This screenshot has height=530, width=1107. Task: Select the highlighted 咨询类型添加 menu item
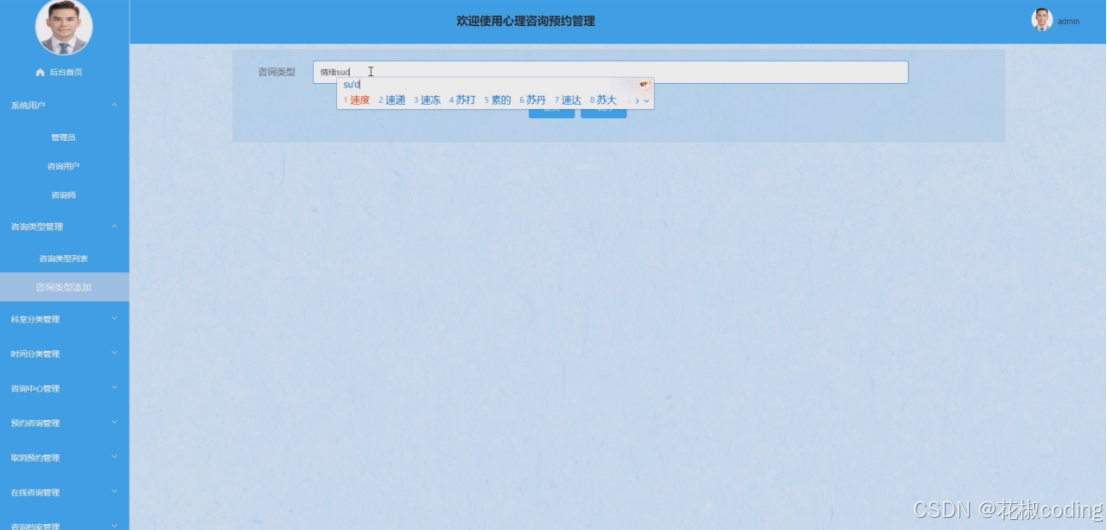pos(64,287)
